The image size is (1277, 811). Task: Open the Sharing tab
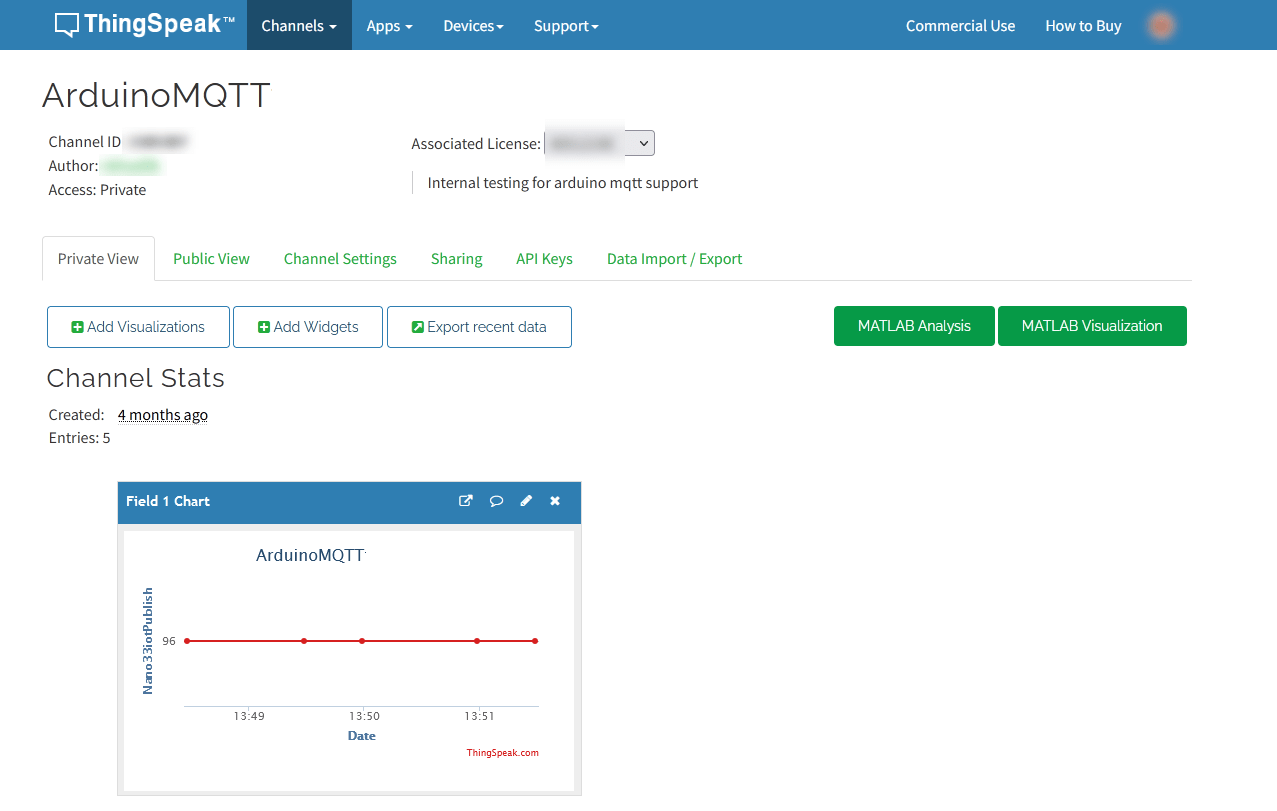(x=456, y=258)
